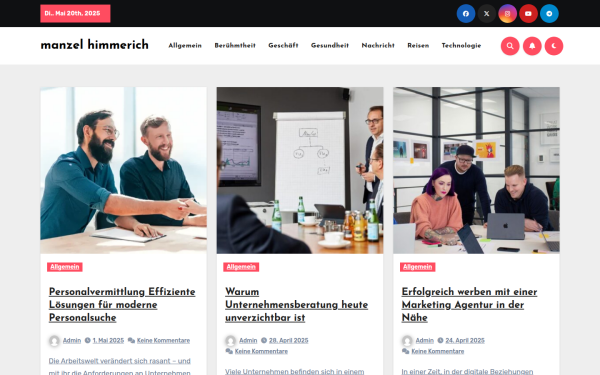Click the date badge Di., Mai 20th, 2025
The image size is (600, 375).
(x=75, y=13)
